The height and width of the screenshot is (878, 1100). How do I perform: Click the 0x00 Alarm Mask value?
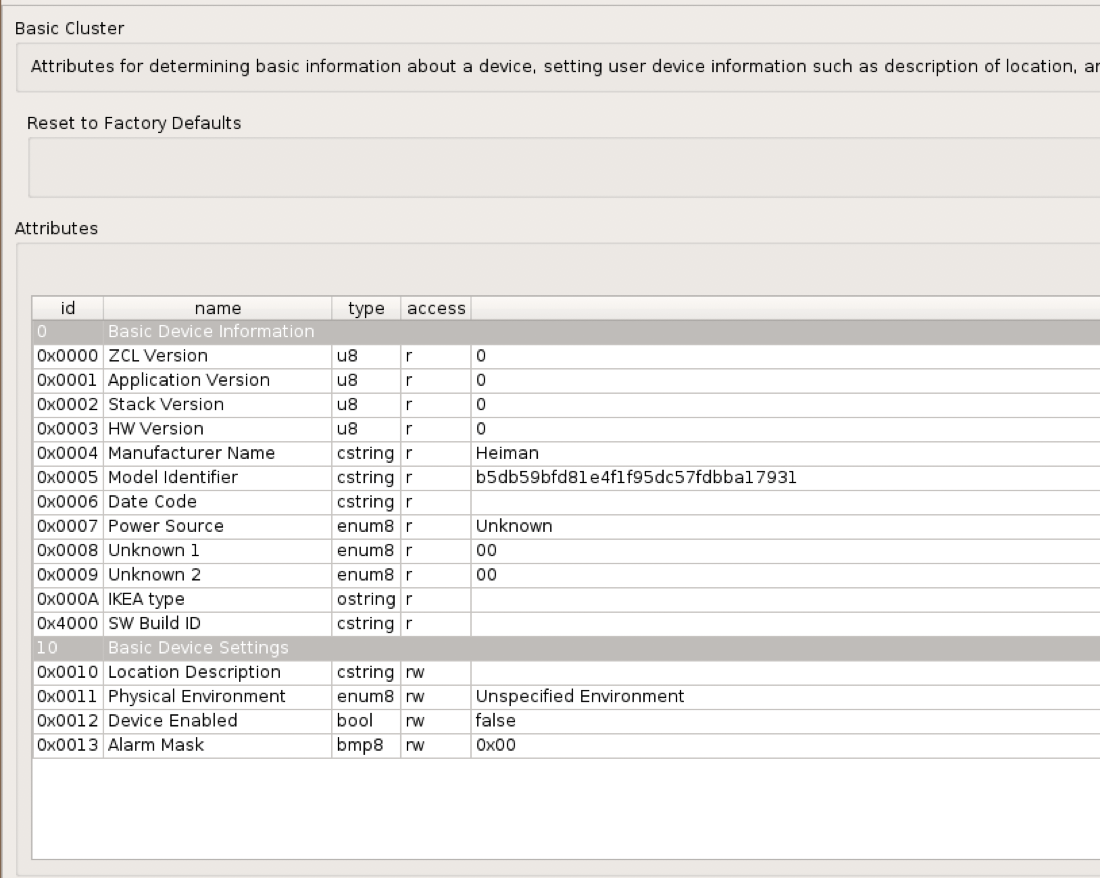[495, 745]
